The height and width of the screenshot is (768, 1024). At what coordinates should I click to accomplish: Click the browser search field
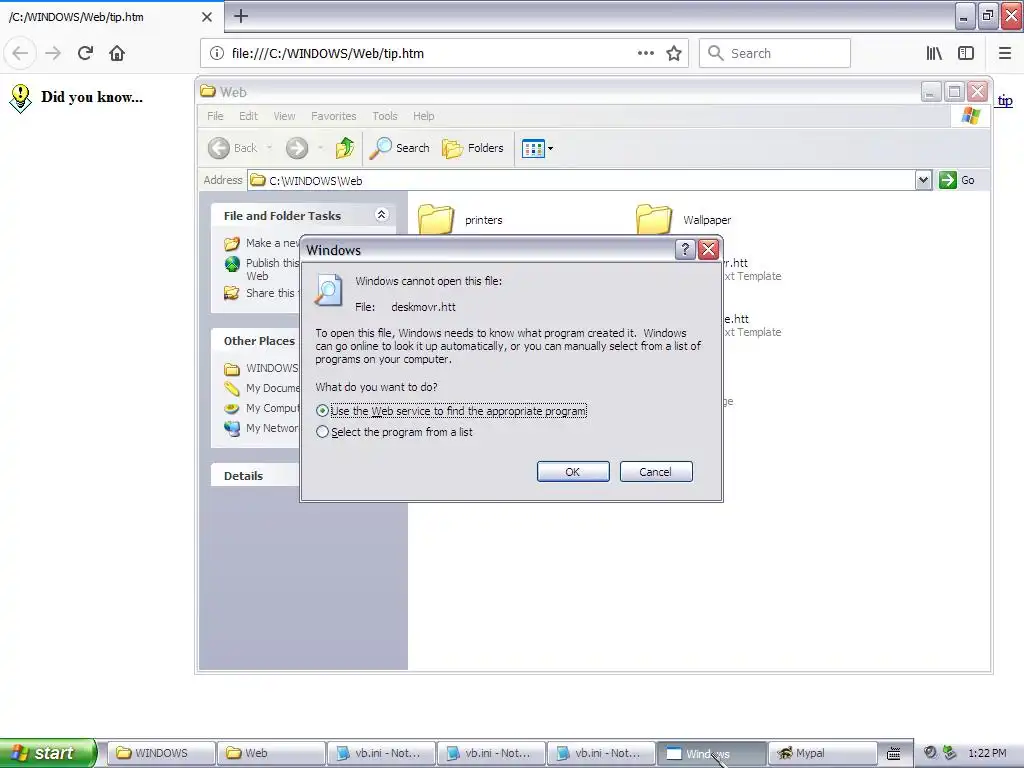click(x=775, y=53)
